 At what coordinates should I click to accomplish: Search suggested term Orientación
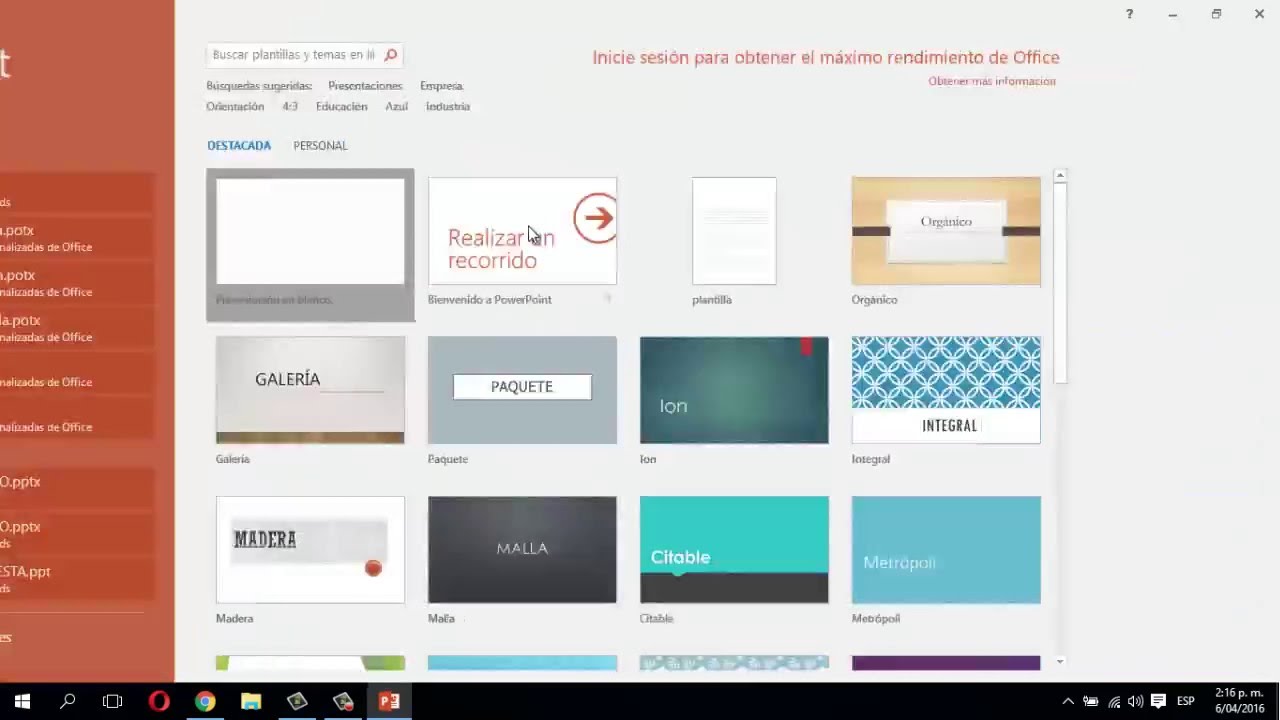[x=235, y=106]
